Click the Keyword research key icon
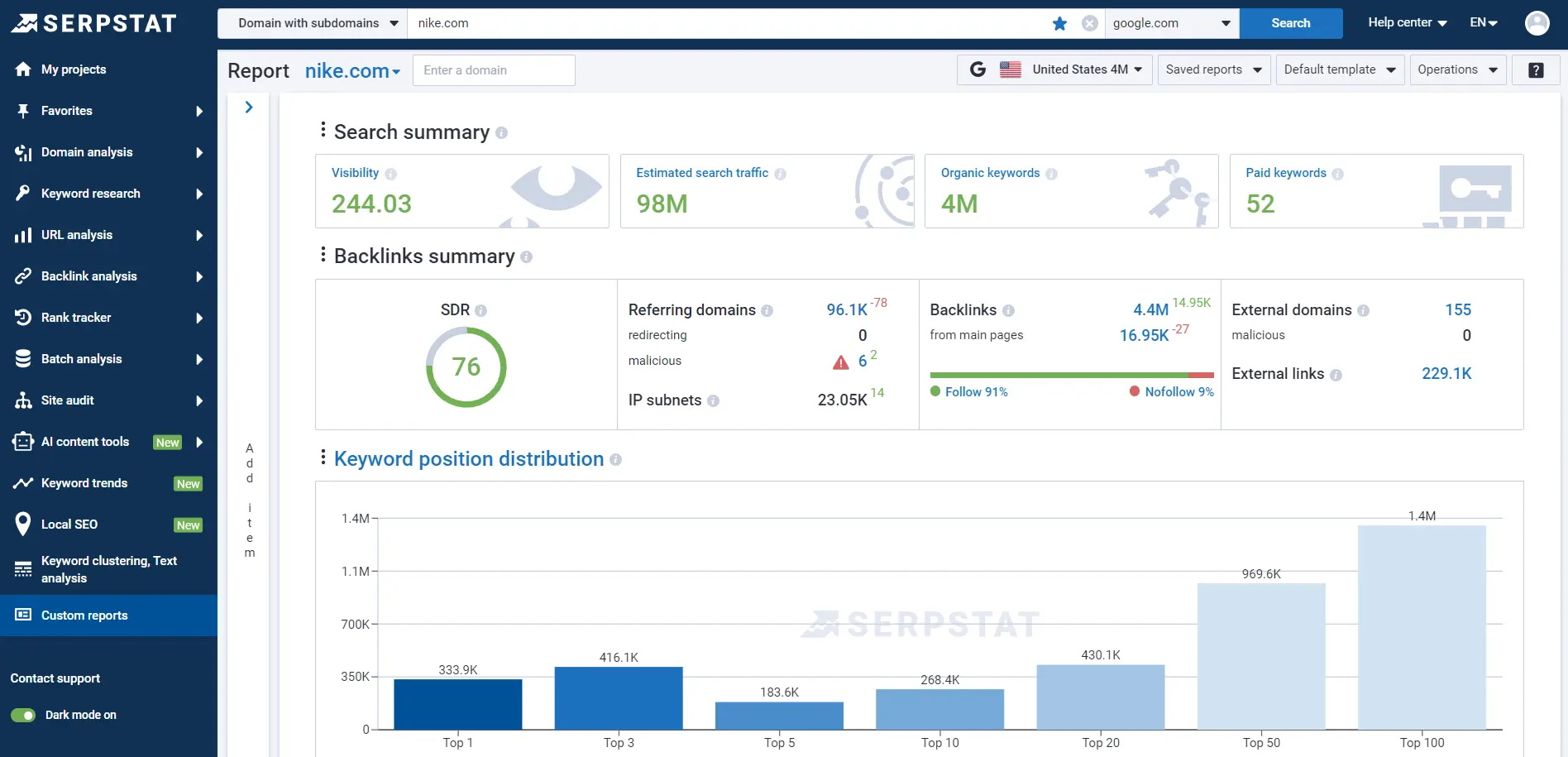The height and width of the screenshot is (757, 1568). click(x=23, y=194)
